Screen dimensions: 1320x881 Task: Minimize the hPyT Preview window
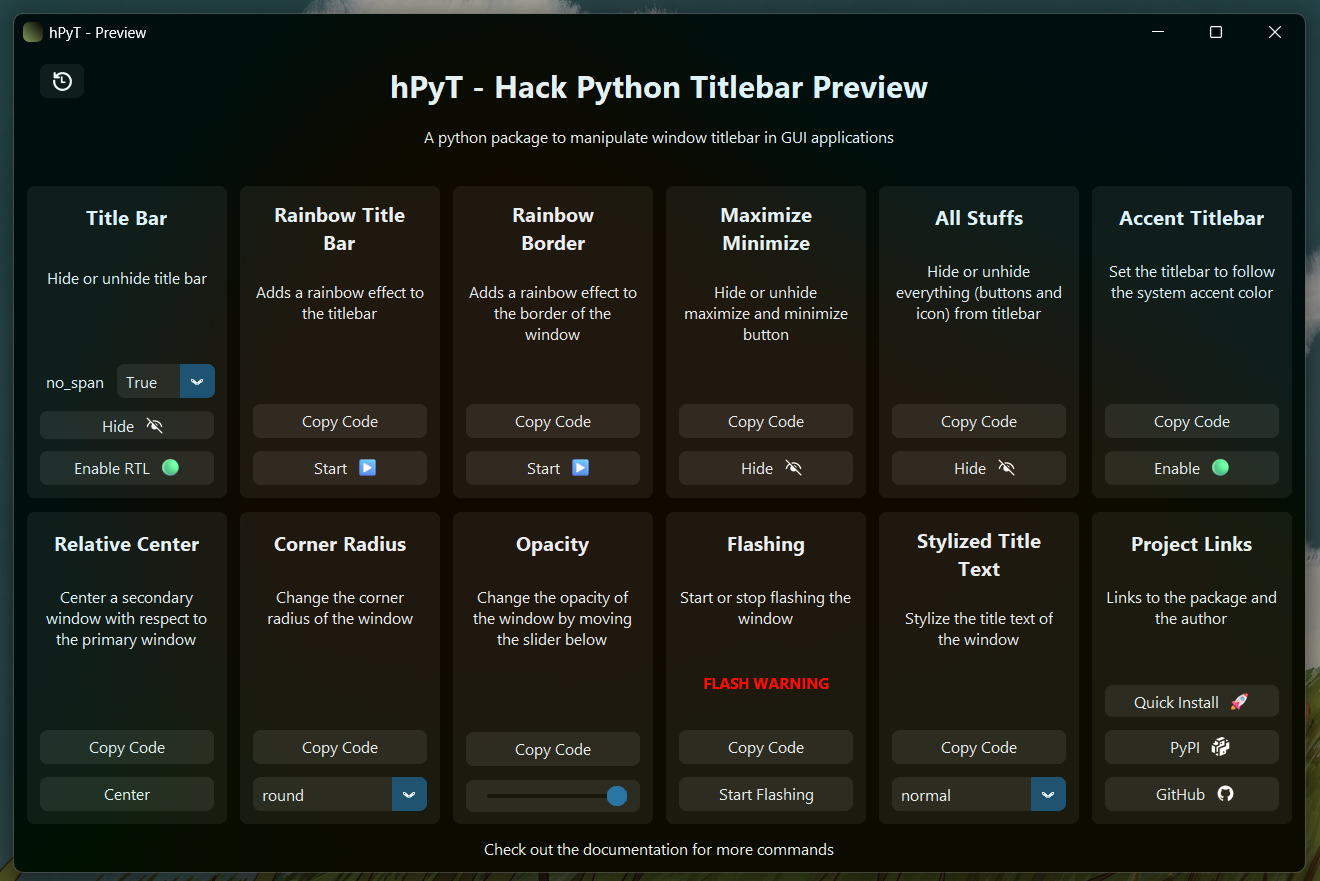(x=1158, y=32)
